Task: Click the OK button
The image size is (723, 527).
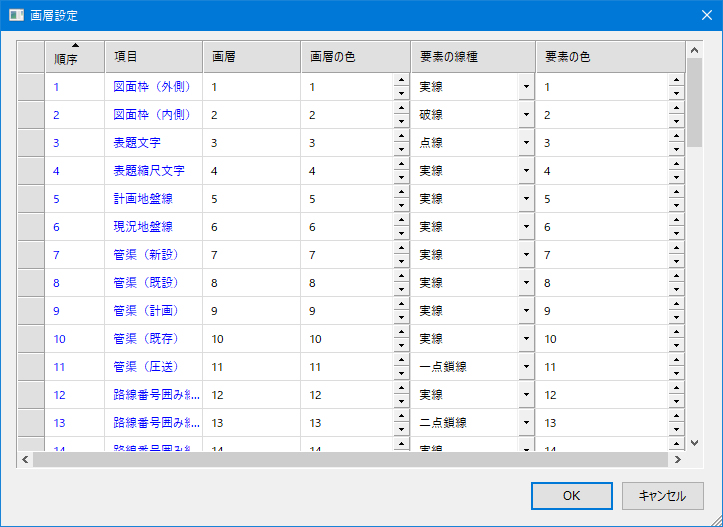Action: tap(571, 495)
